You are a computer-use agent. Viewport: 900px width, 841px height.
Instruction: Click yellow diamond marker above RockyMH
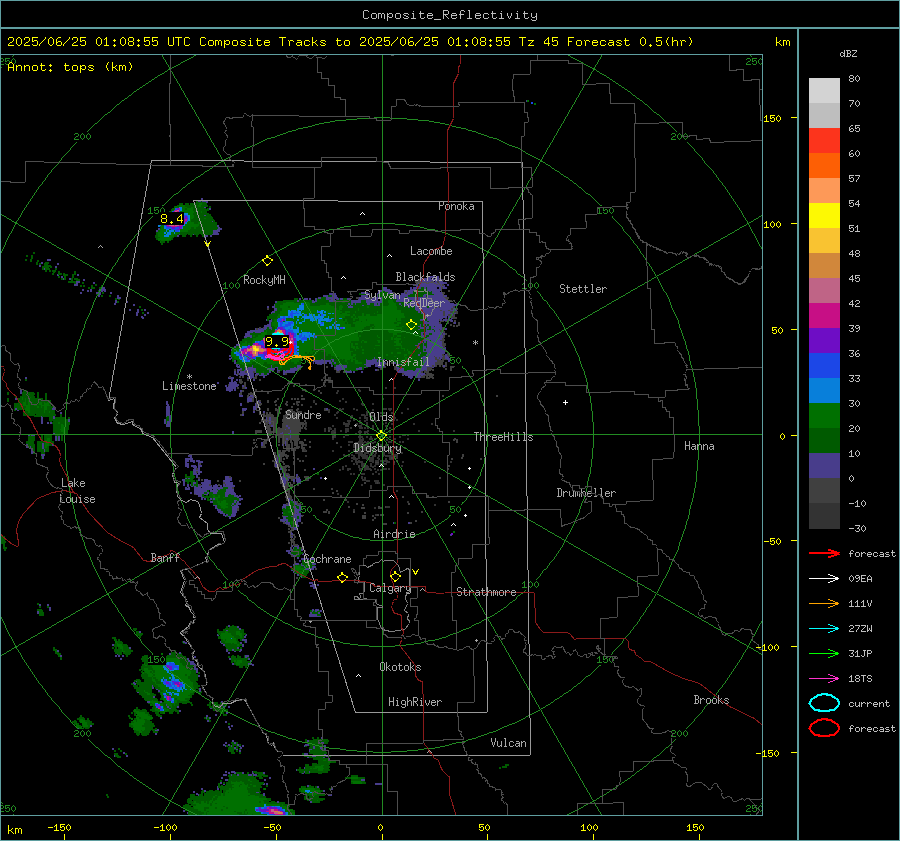[x=267, y=261]
